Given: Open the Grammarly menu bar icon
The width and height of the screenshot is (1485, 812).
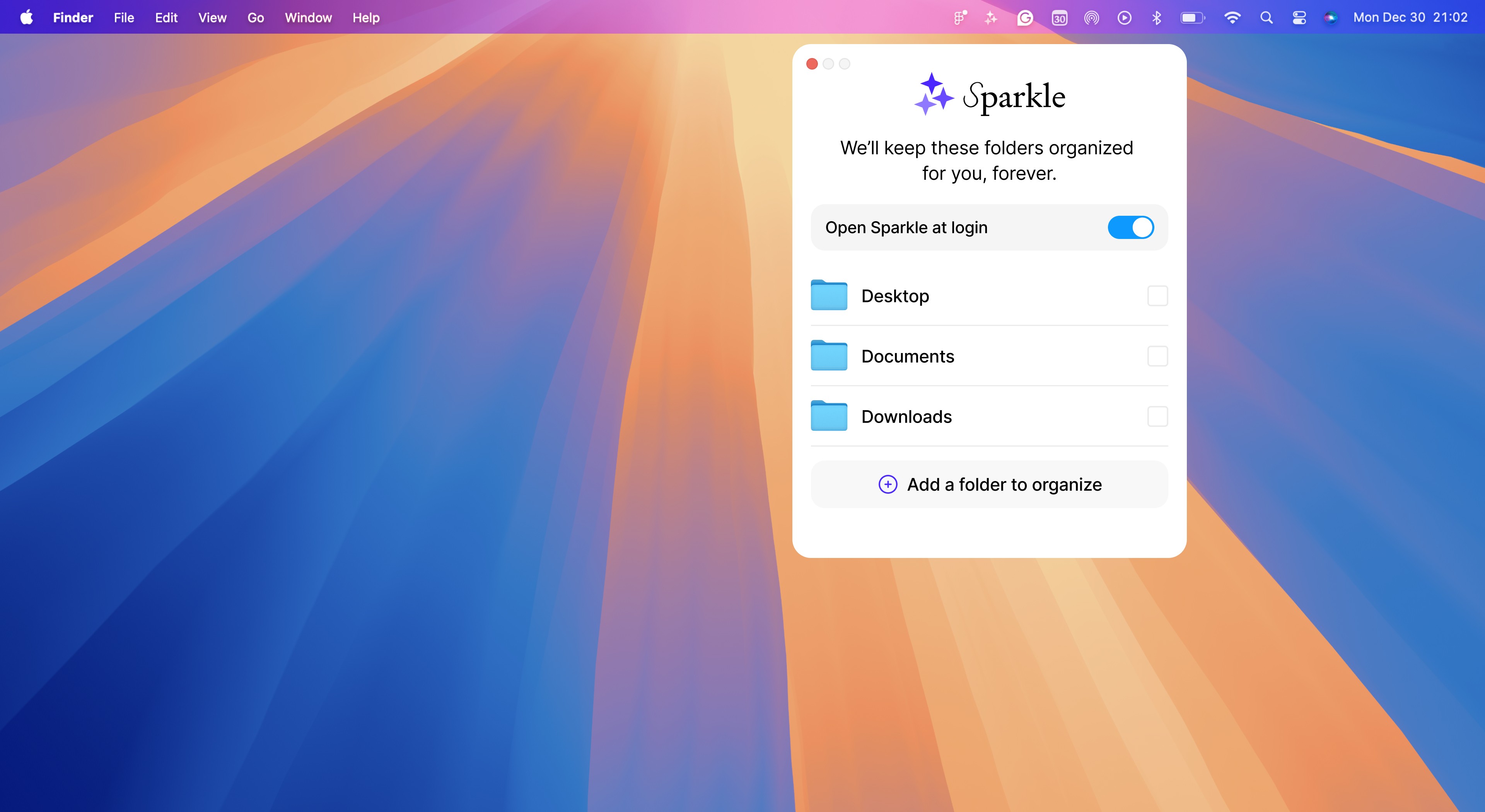Looking at the screenshot, I should point(1025,18).
